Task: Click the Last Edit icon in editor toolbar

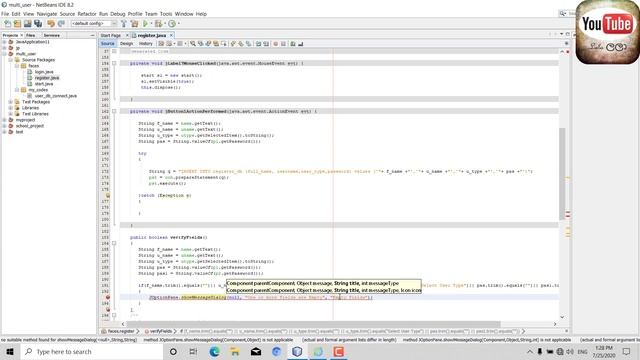Action: pos(161,44)
